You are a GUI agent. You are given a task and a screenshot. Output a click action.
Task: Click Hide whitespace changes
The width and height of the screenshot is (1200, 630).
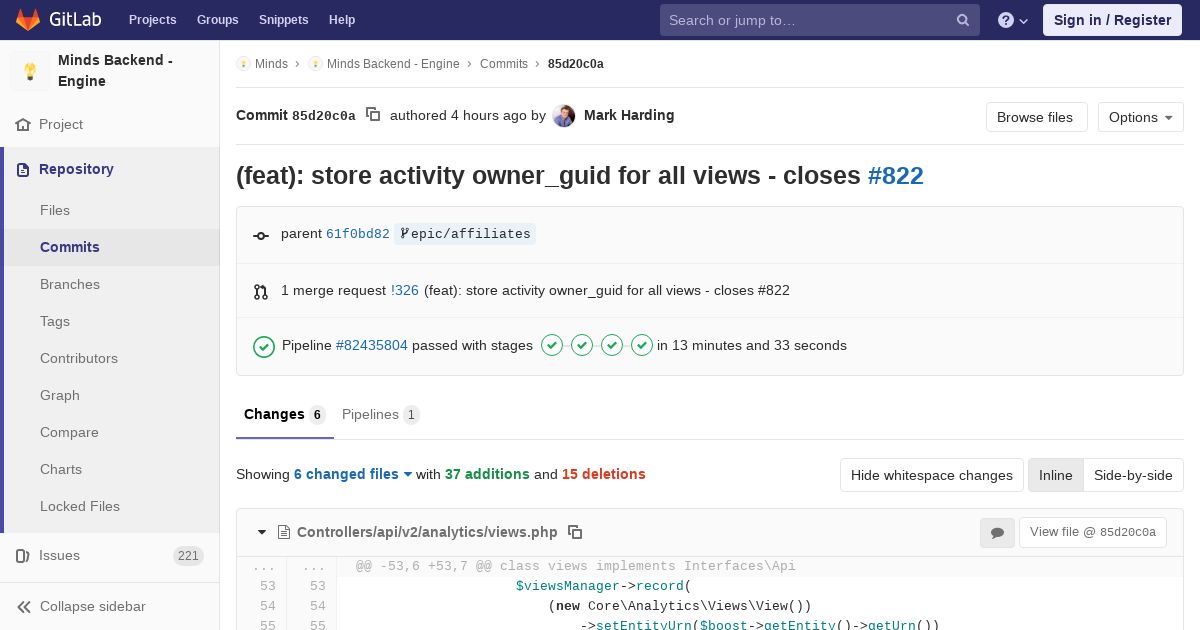point(932,475)
